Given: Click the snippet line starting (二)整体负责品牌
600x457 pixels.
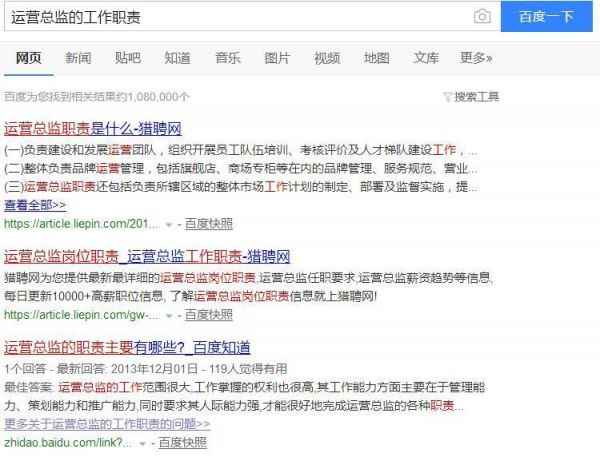Looking at the screenshot, I should 241,168.
